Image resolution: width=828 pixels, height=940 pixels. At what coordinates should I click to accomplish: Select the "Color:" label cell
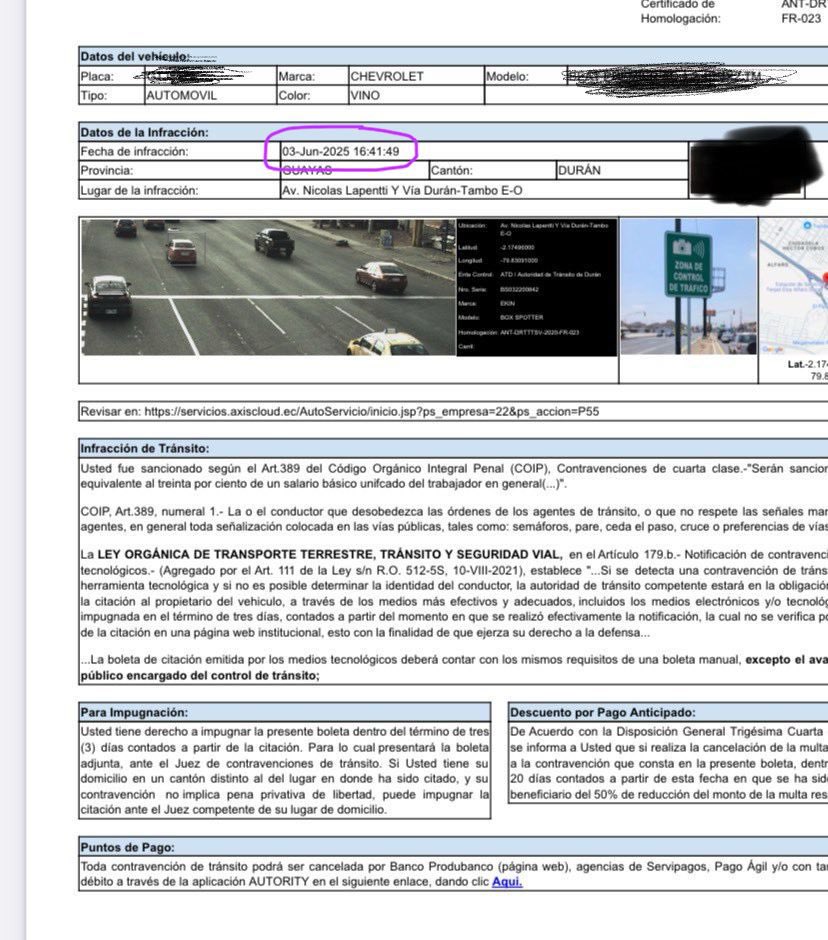pos(312,96)
